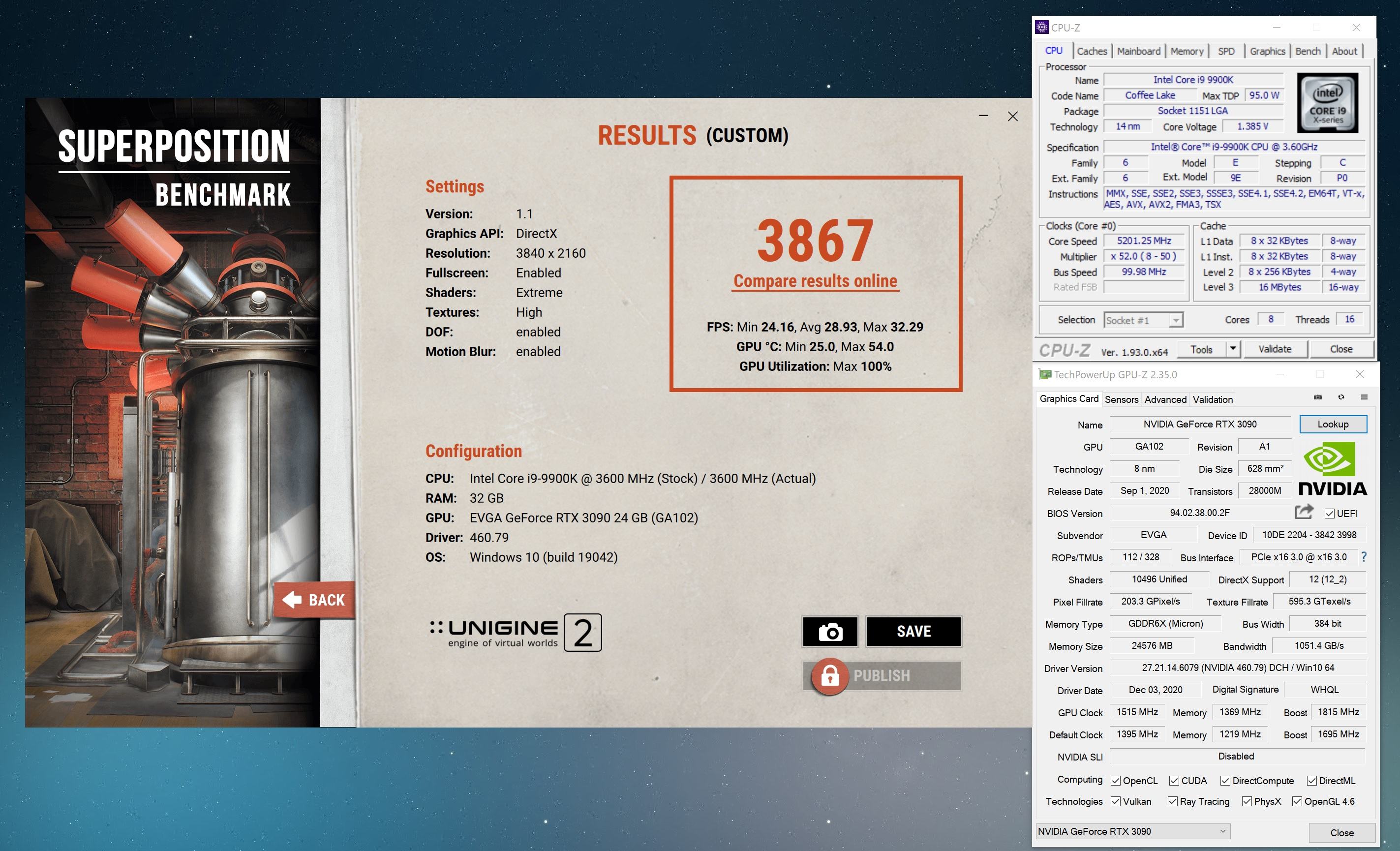Open the Sensors tab in GPU-Z

[x=1121, y=399]
